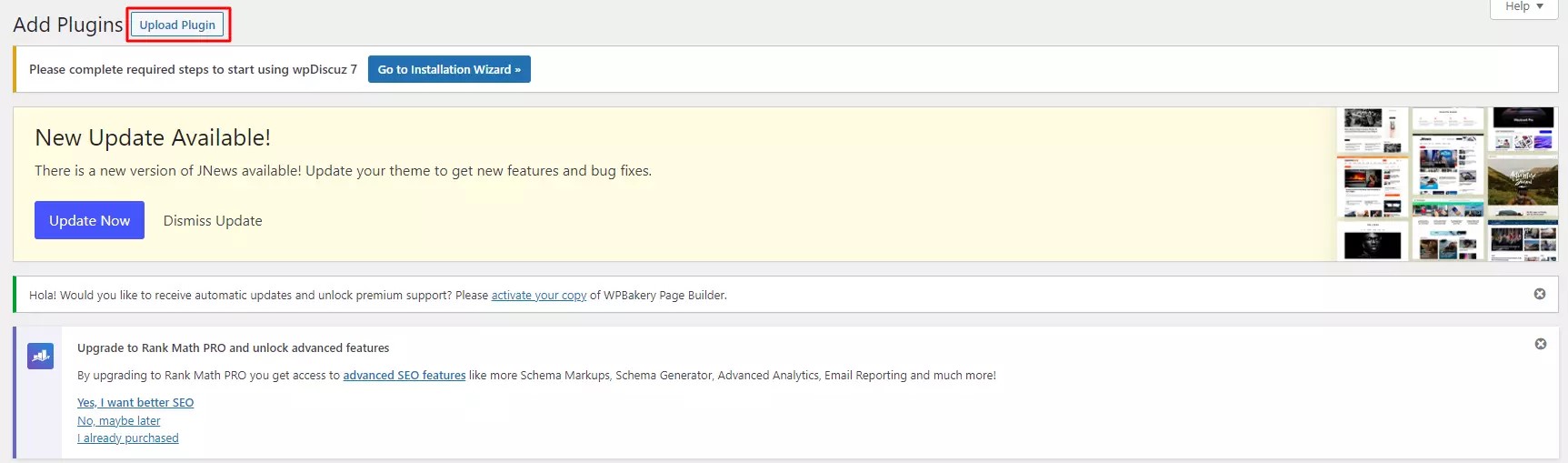Click the Upload Plugin button

[177, 25]
